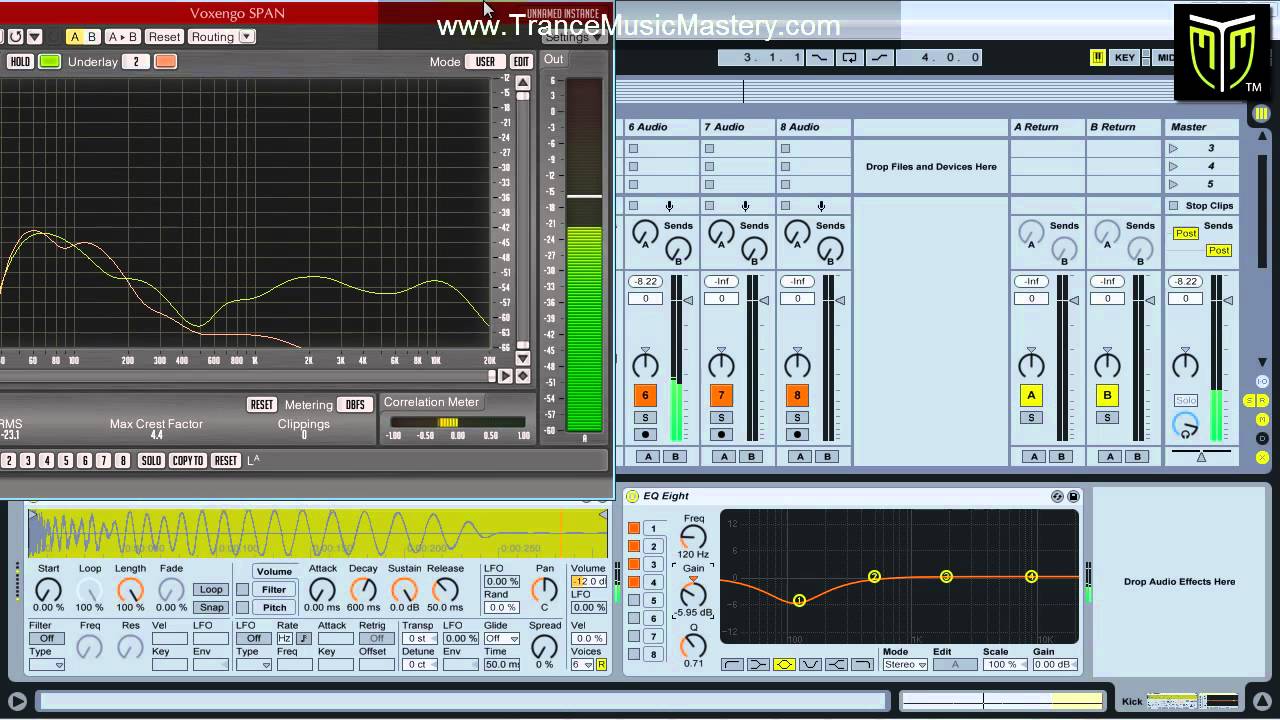Open the LFO Type dropdown in Simpler

tap(254, 665)
